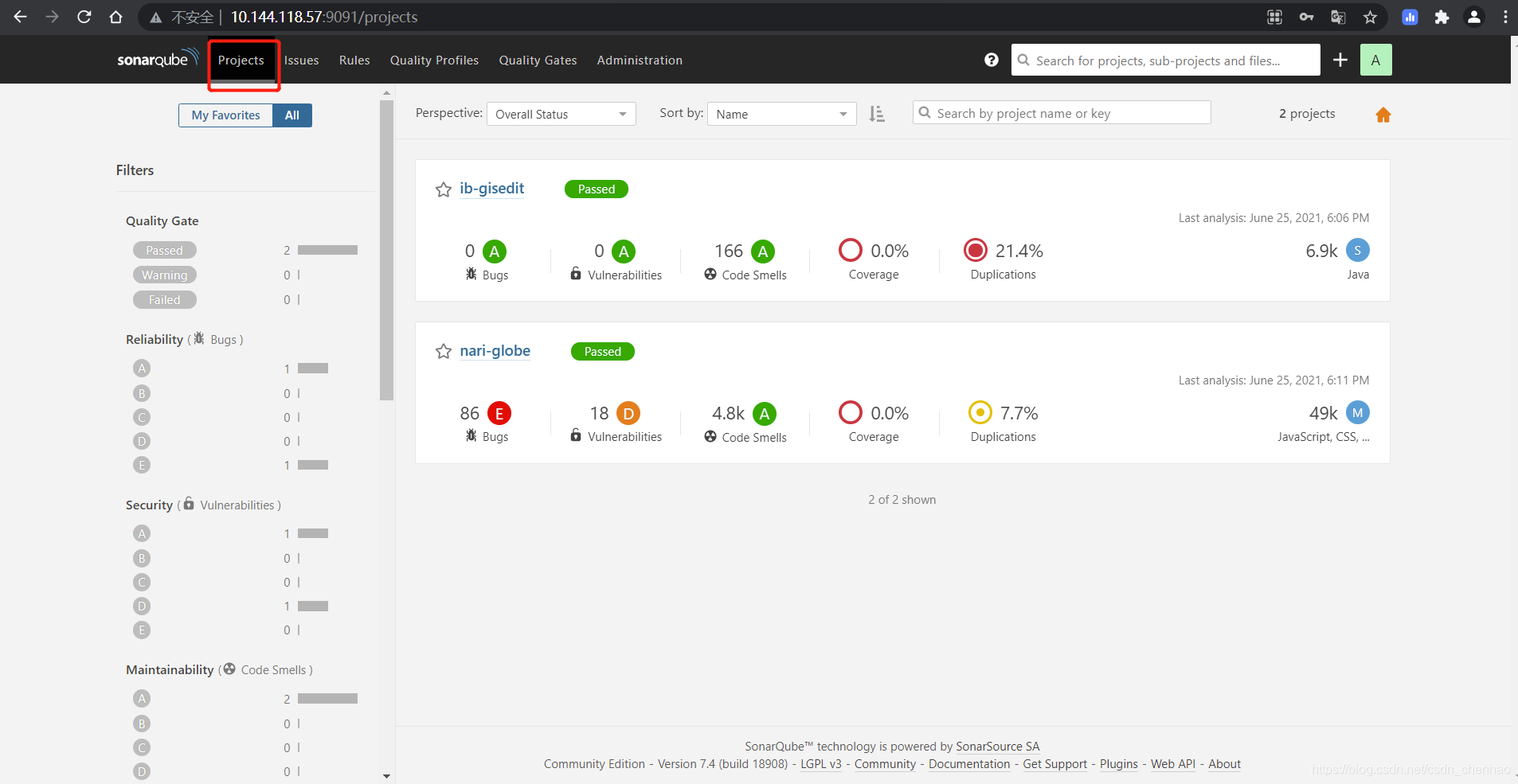Open the Get Support footer link
This screenshot has height=784, width=1518.
coord(1055,763)
